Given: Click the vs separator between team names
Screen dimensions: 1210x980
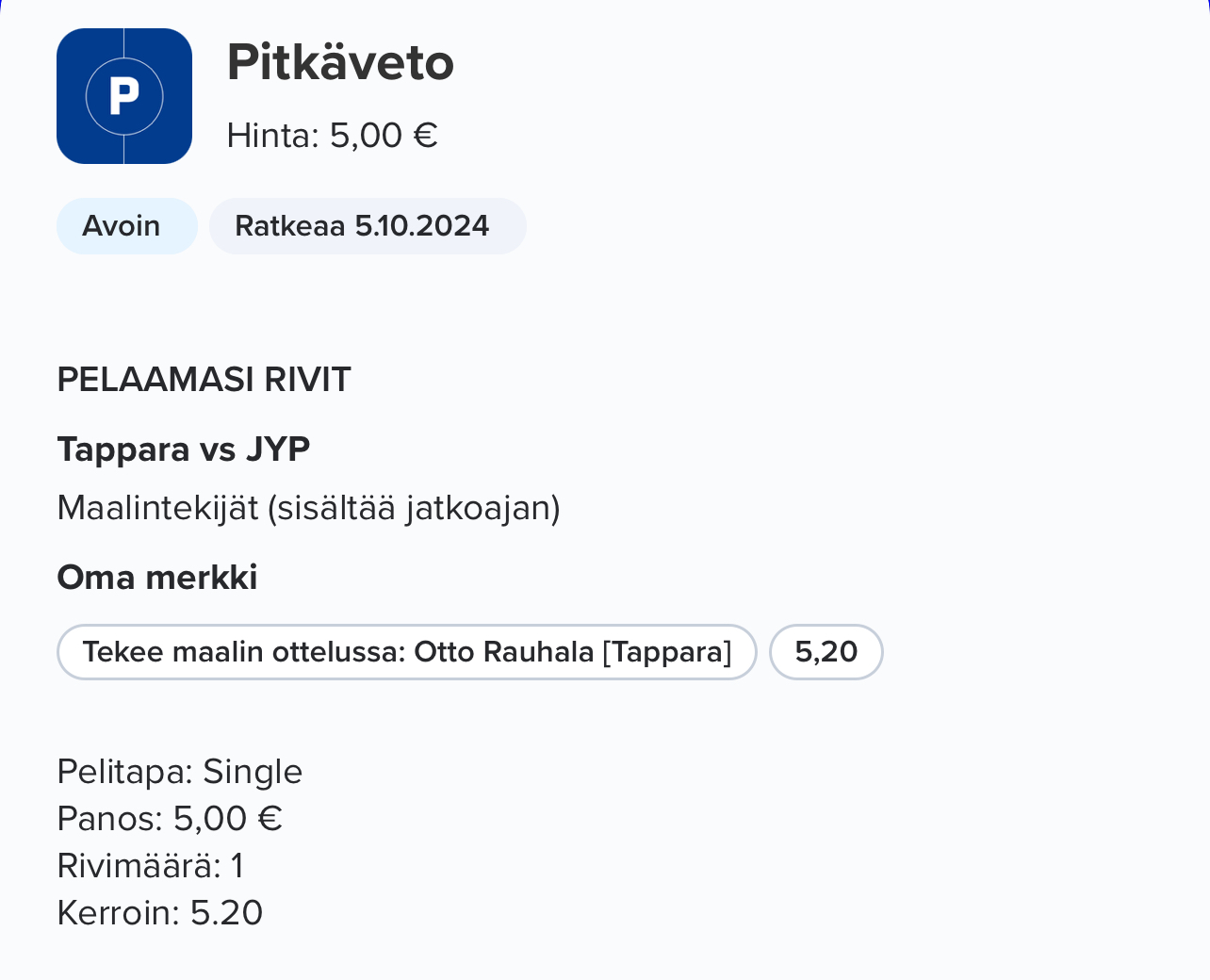Looking at the screenshot, I should 217,450.
